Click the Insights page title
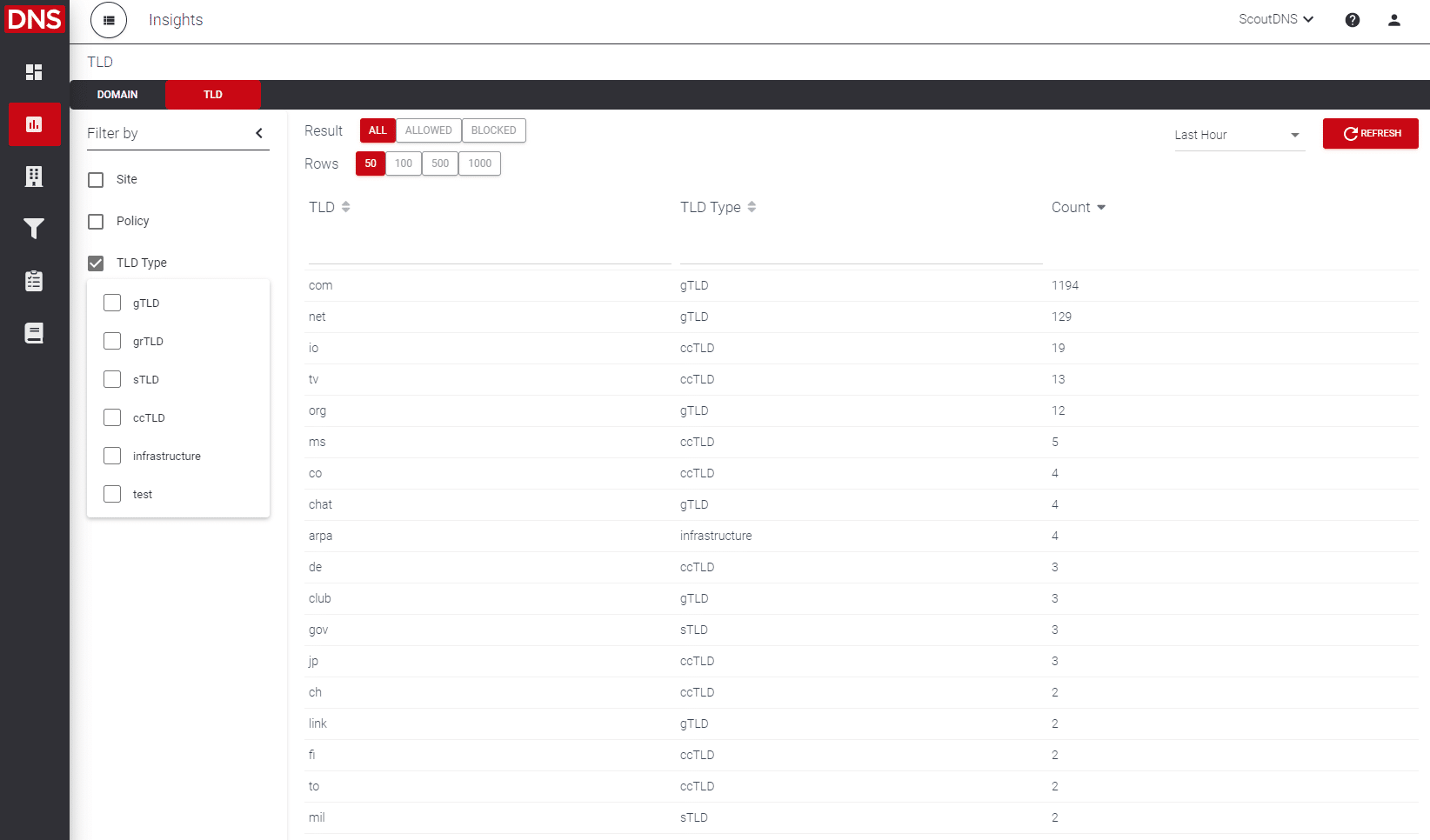 coord(176,20)
